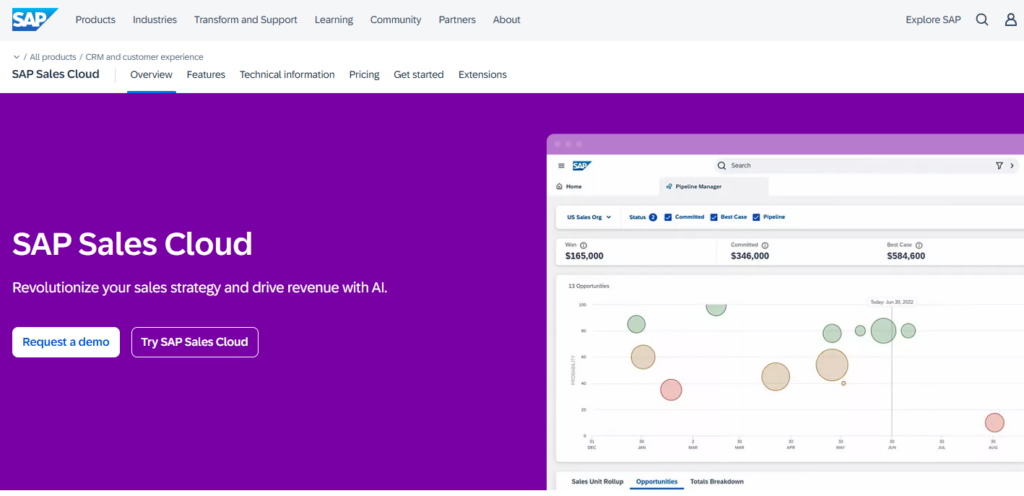Open the Industries menu

click(155, 20)
